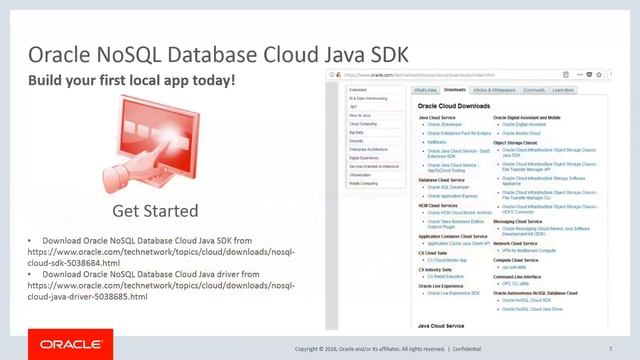640x360 pixels.
Task: Open the page actions ellipsis in the address bar
Action: (579, 75)
